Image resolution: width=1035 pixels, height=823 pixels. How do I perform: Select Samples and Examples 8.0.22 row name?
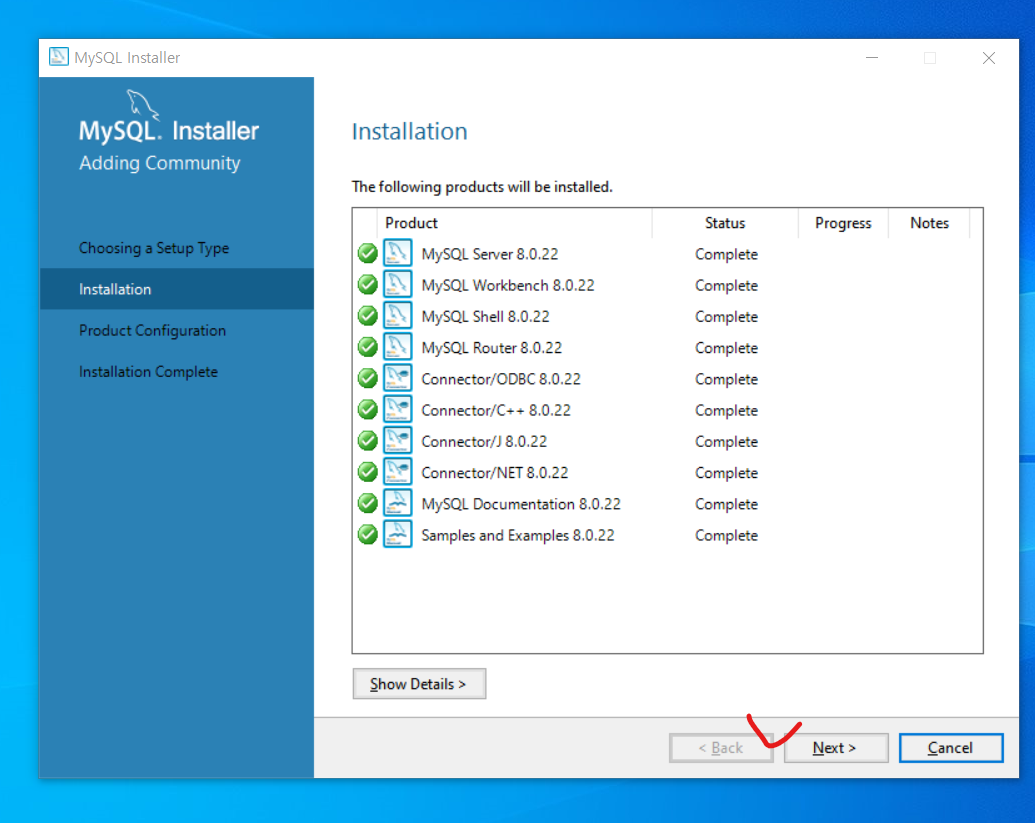coord(518,535)
